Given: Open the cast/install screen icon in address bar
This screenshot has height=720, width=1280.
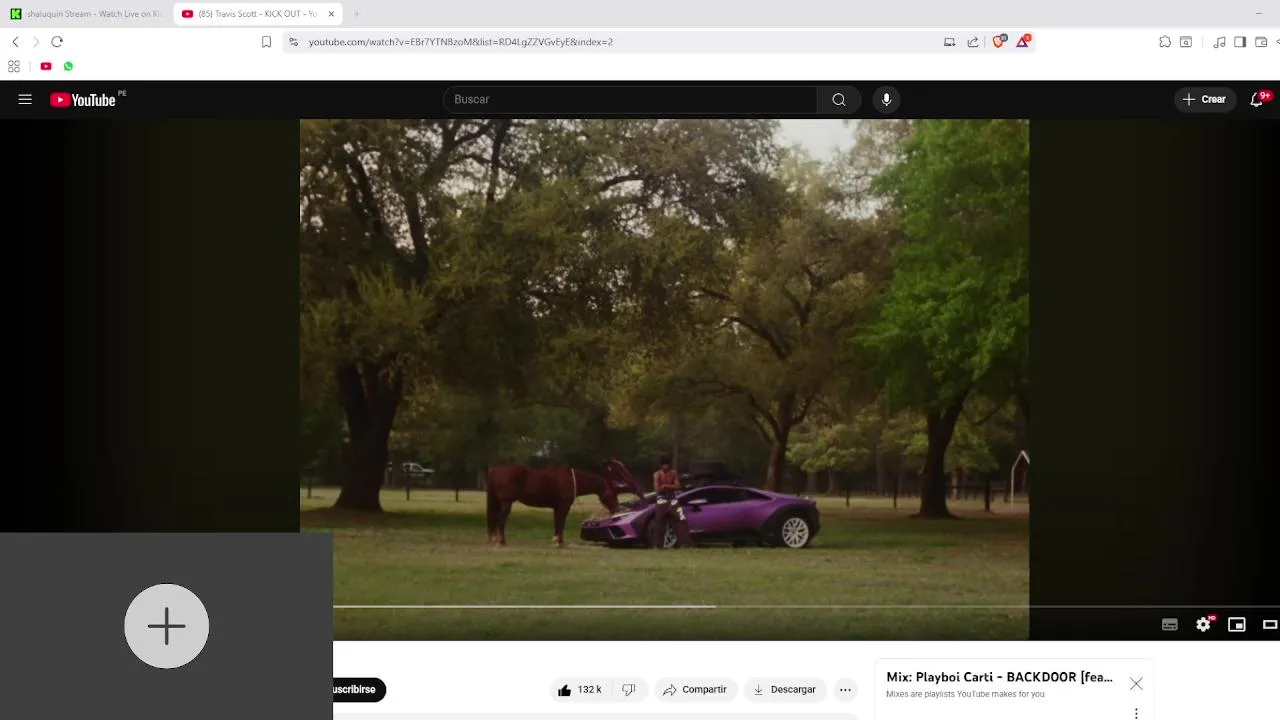Looking at the screenshot, I should click(x=949, y=42).
